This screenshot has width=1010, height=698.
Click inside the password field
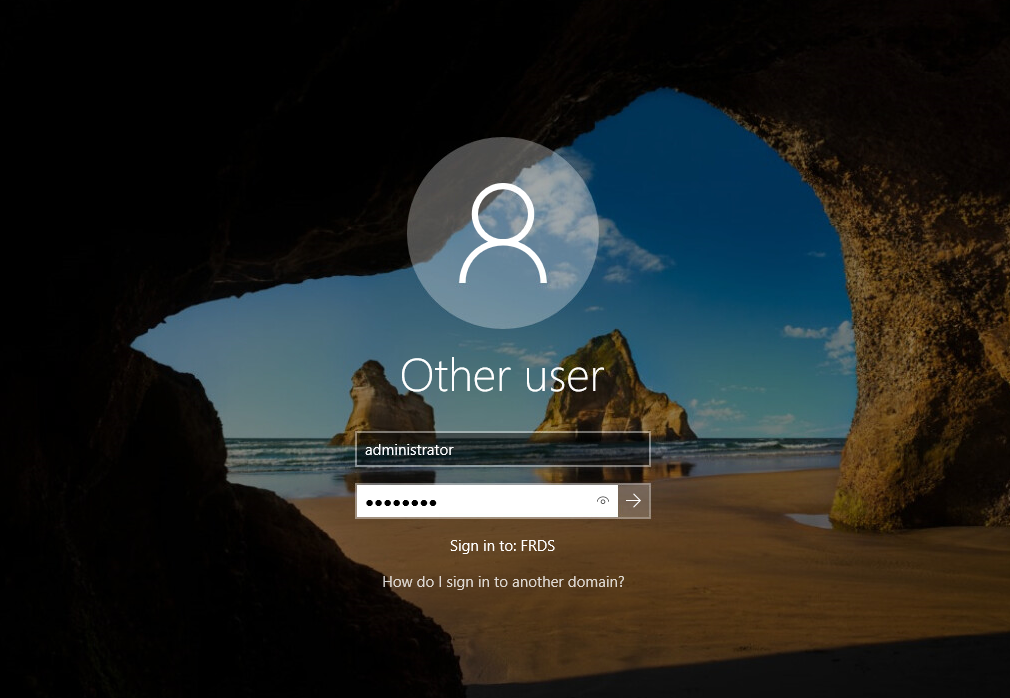tap(487, 501)
